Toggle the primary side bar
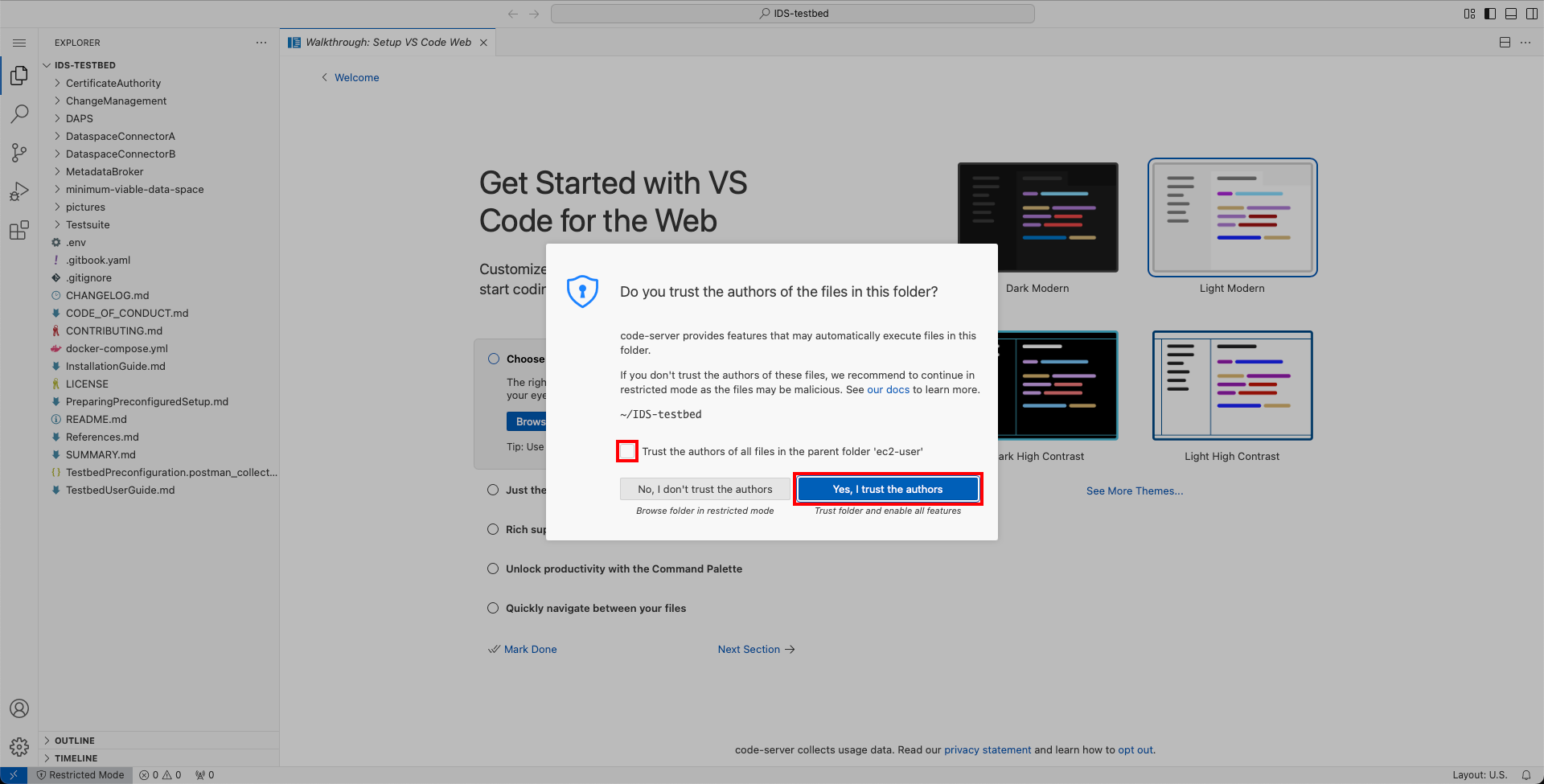 click(x=1490, y=14)
